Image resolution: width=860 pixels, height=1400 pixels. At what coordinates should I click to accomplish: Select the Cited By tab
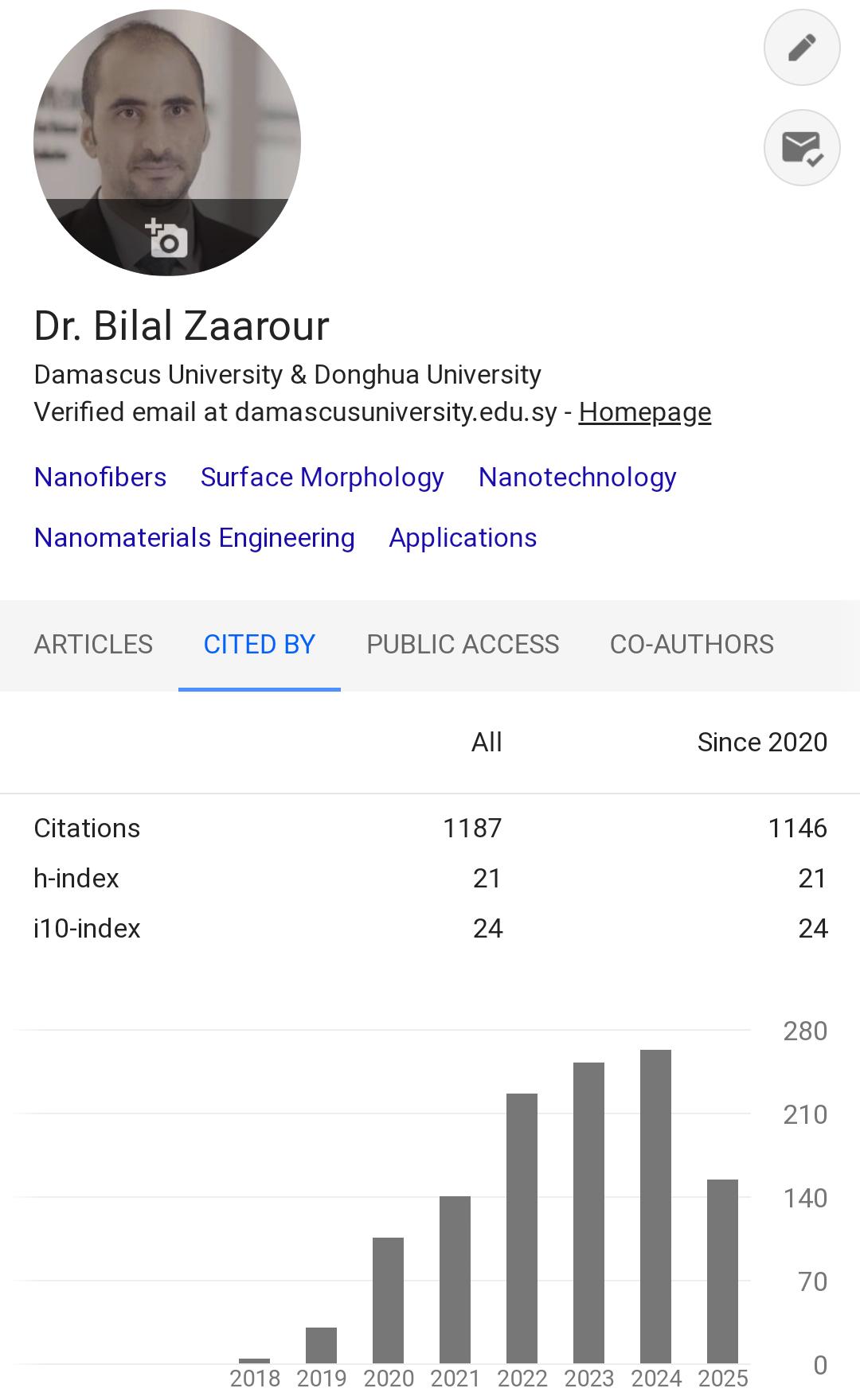point(259,645)
